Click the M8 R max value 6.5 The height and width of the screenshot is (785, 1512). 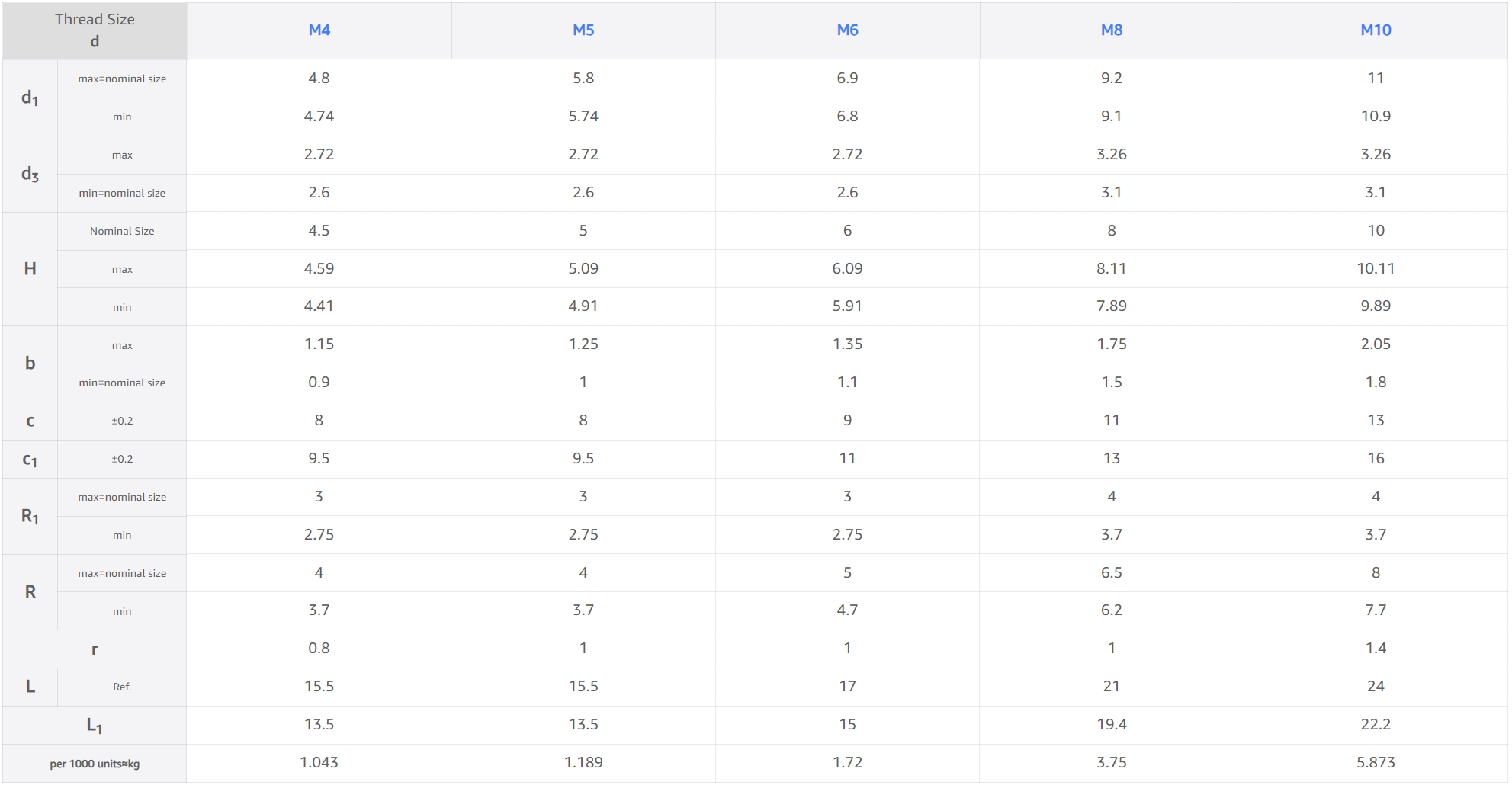pos(1111,573)
